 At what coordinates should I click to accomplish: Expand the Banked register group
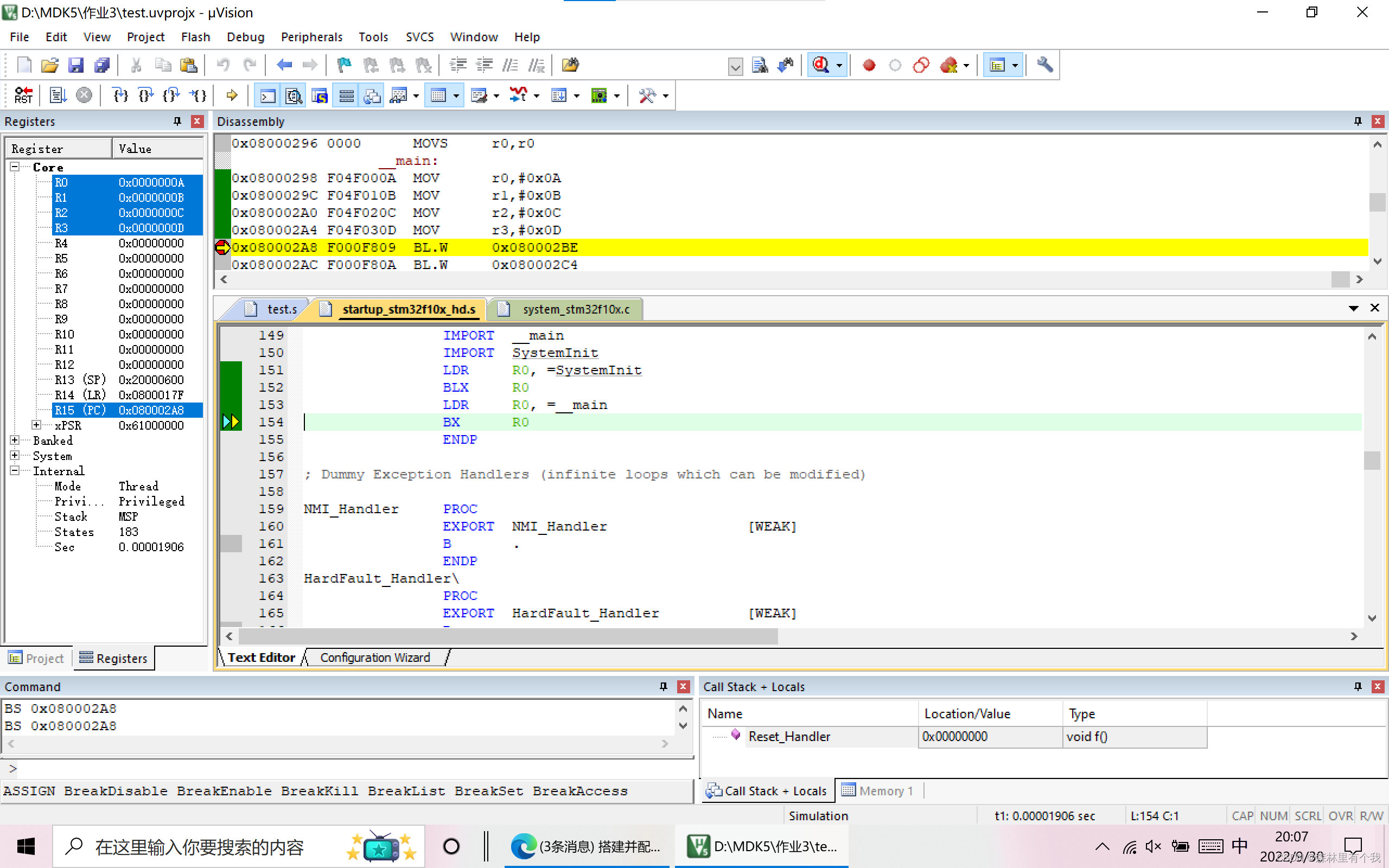(x=15, y=441)
